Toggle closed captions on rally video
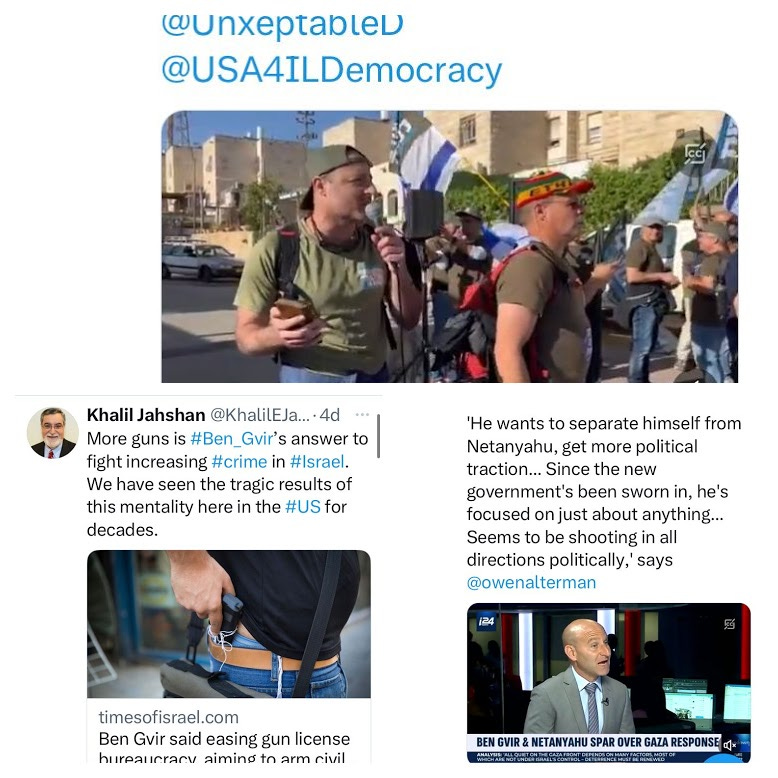Image resolution: width=778 pixels, height=778 pixels. tap(695, 153)
